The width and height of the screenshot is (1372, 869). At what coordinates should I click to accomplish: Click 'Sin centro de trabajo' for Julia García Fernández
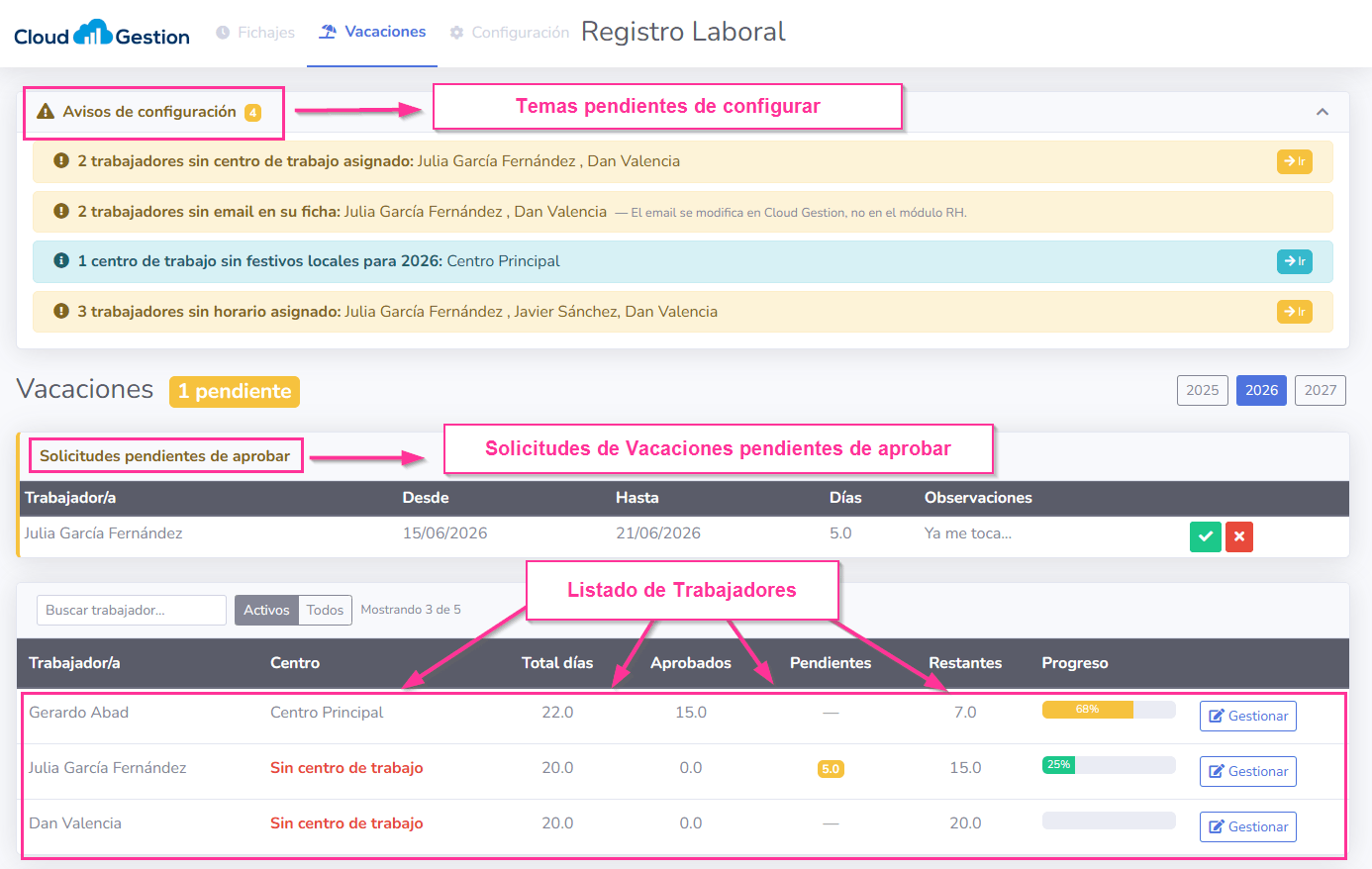tap(346, 768)
